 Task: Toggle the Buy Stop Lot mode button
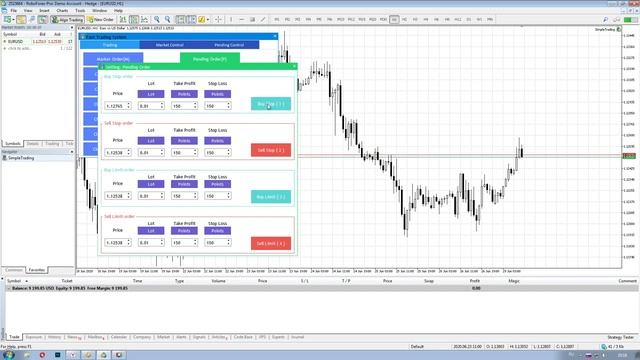(x=151, y=94)
